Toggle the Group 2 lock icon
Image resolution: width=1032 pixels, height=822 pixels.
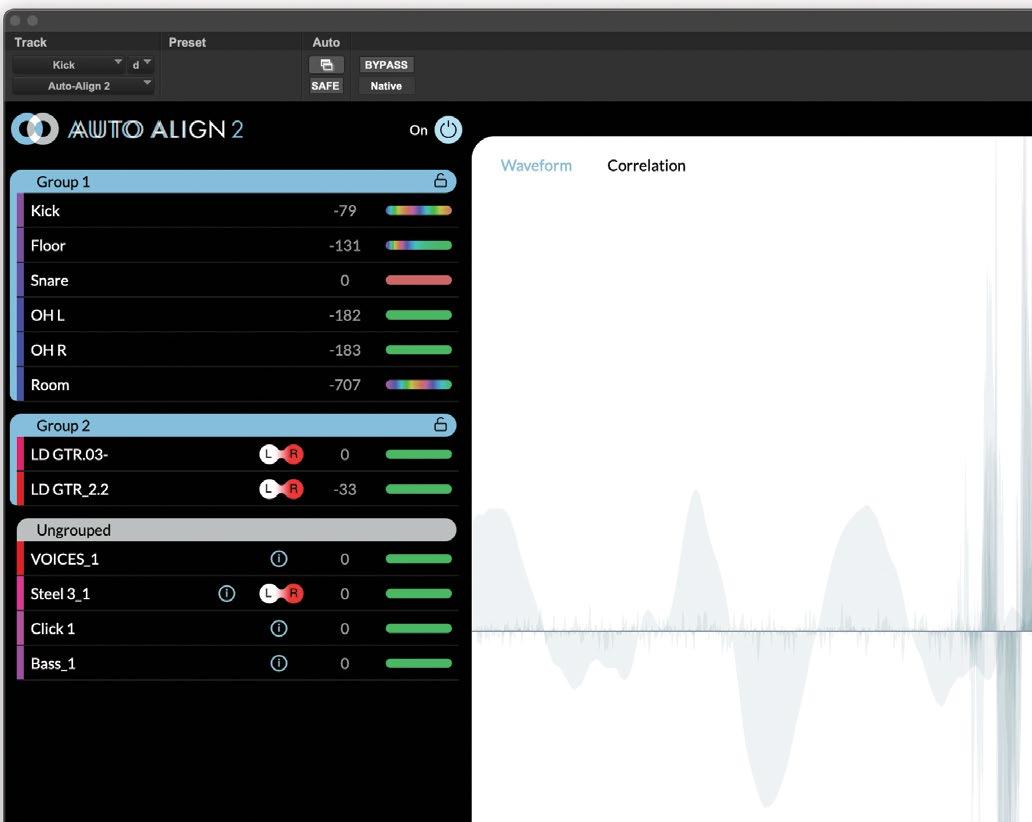(440, 424)
